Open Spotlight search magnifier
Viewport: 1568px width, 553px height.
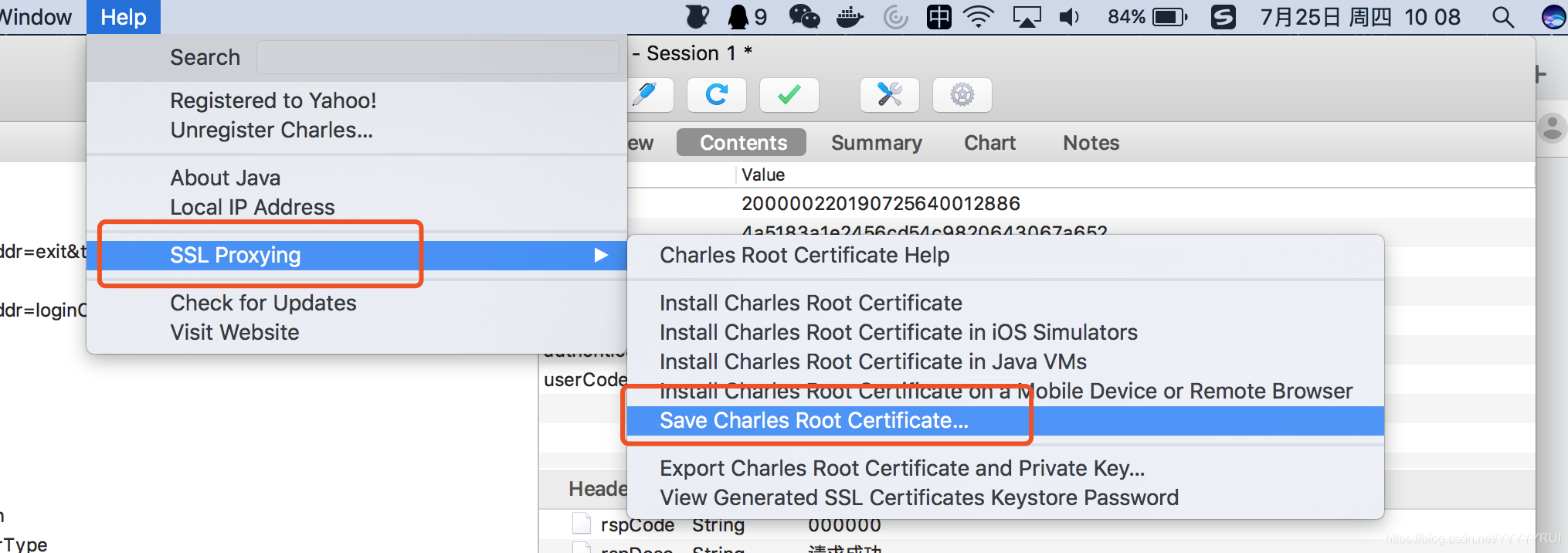pyautogui.click(x=1502, y=17)
